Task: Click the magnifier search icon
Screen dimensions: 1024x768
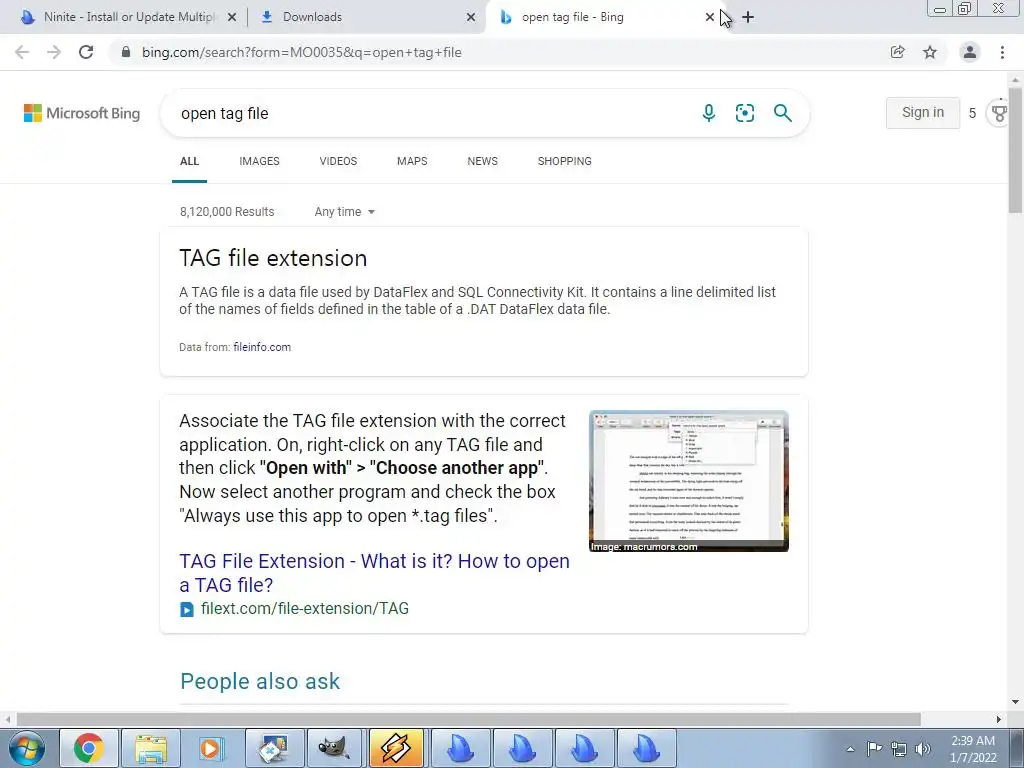Action: pos(782,113)
